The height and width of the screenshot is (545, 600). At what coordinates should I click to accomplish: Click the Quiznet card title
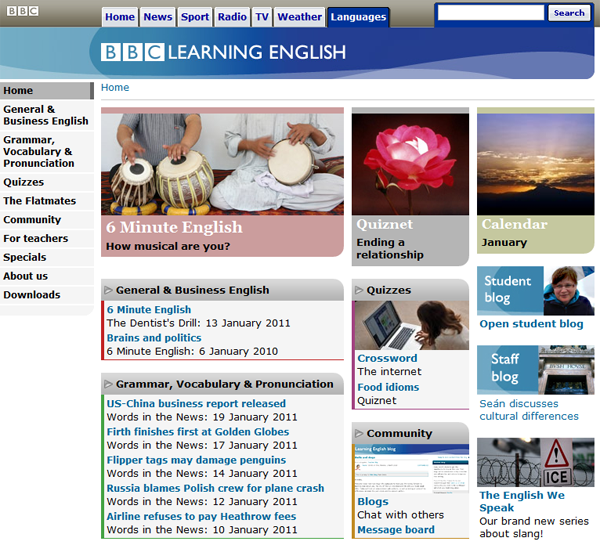point(384,224)
